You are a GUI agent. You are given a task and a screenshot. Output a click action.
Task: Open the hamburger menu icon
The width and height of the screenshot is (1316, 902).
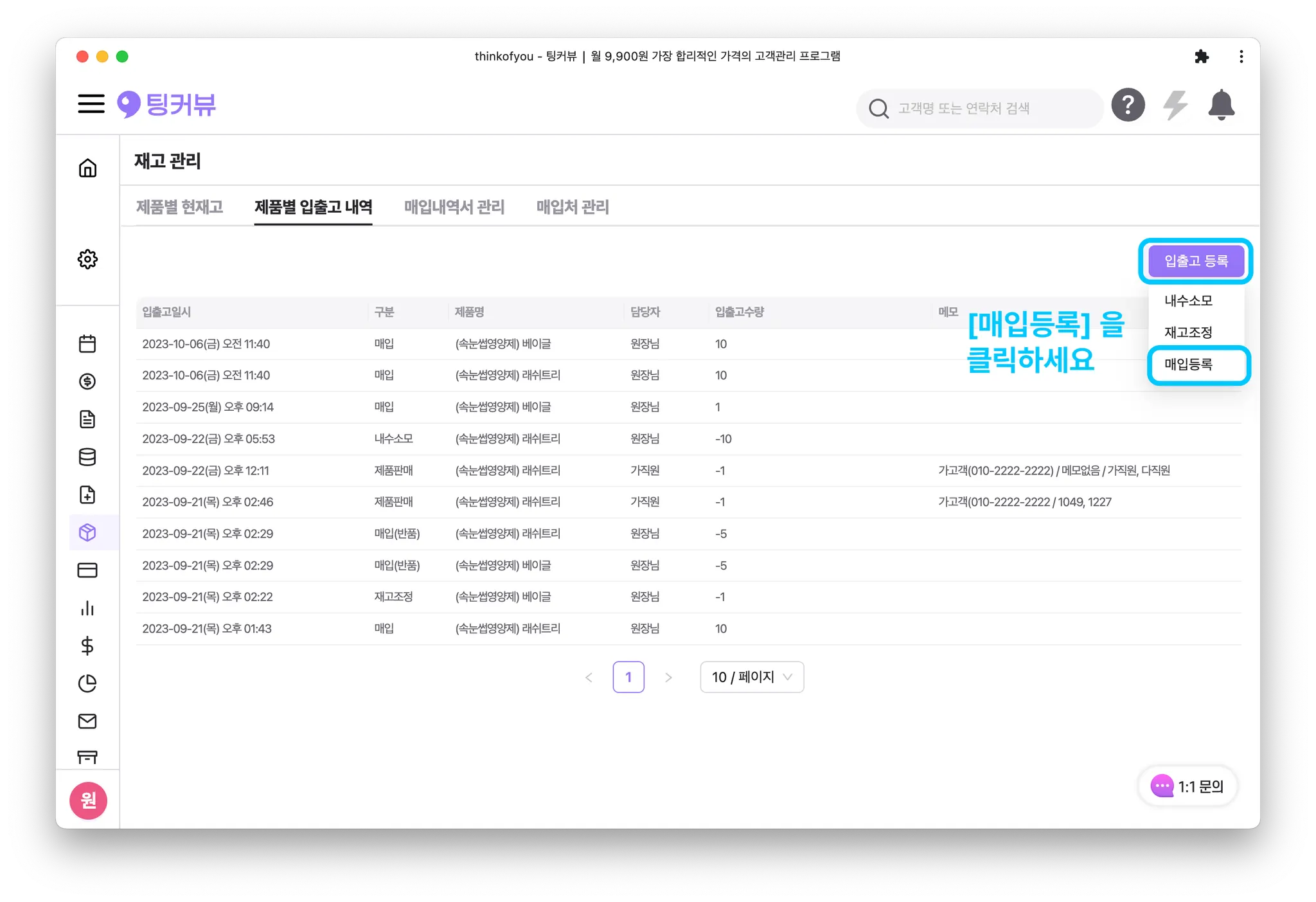click(91, 104)
